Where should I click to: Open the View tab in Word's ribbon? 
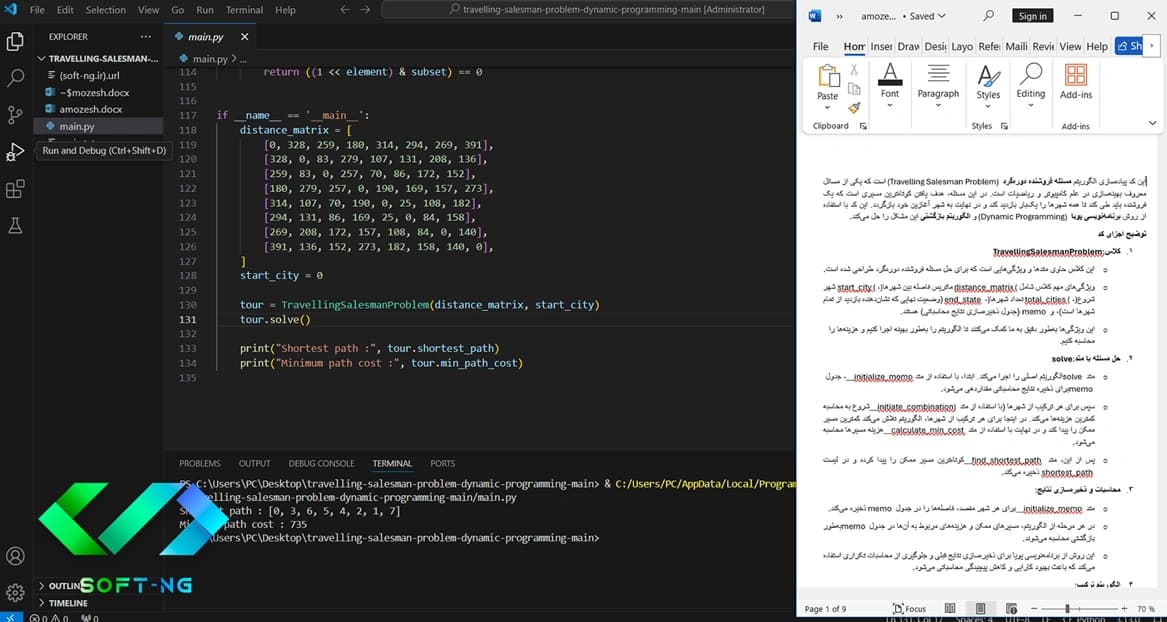coord(1070,46)
